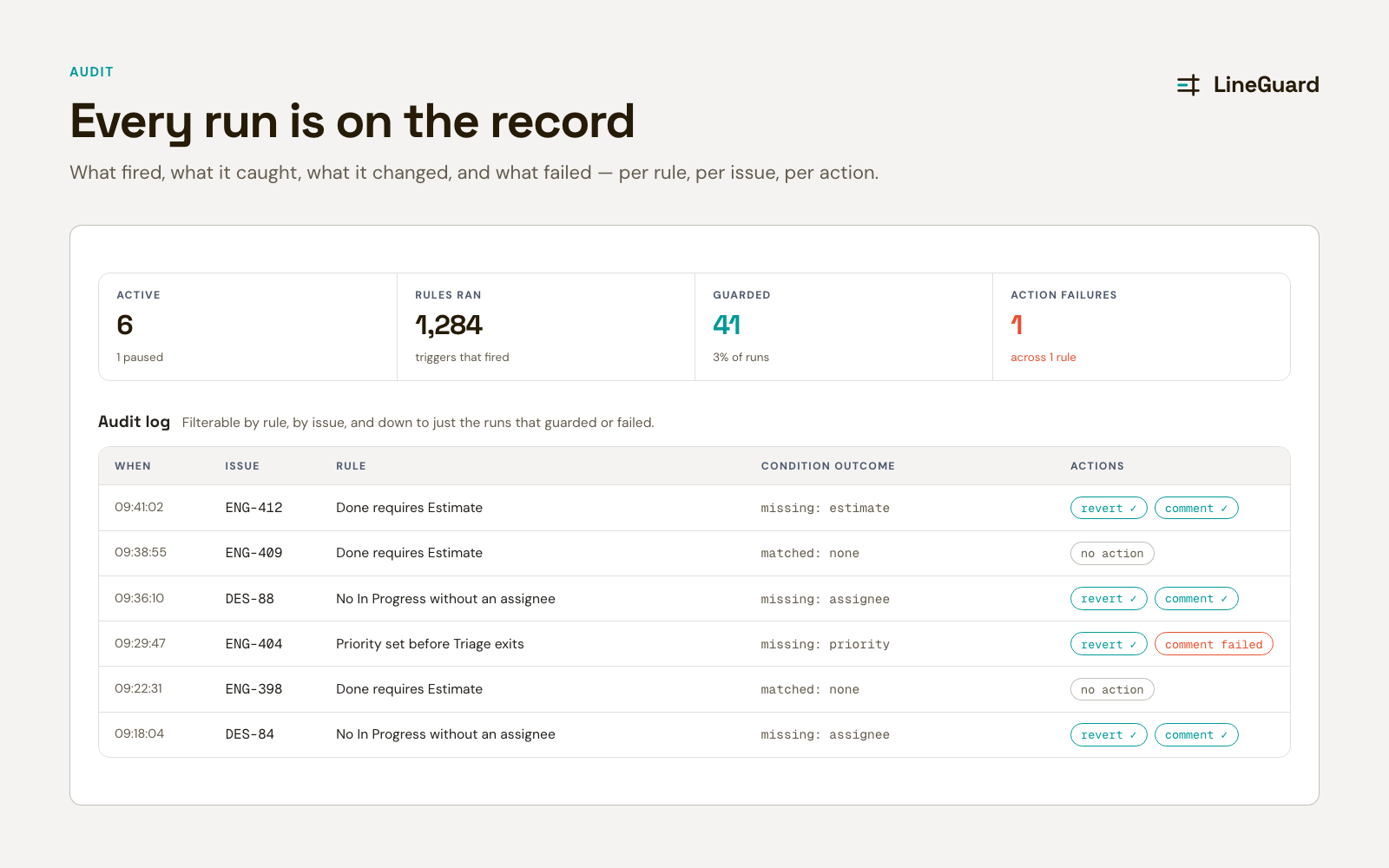Click 'missing: estimate' outcome
1389x868 pixels.
[x=826, y=508]
